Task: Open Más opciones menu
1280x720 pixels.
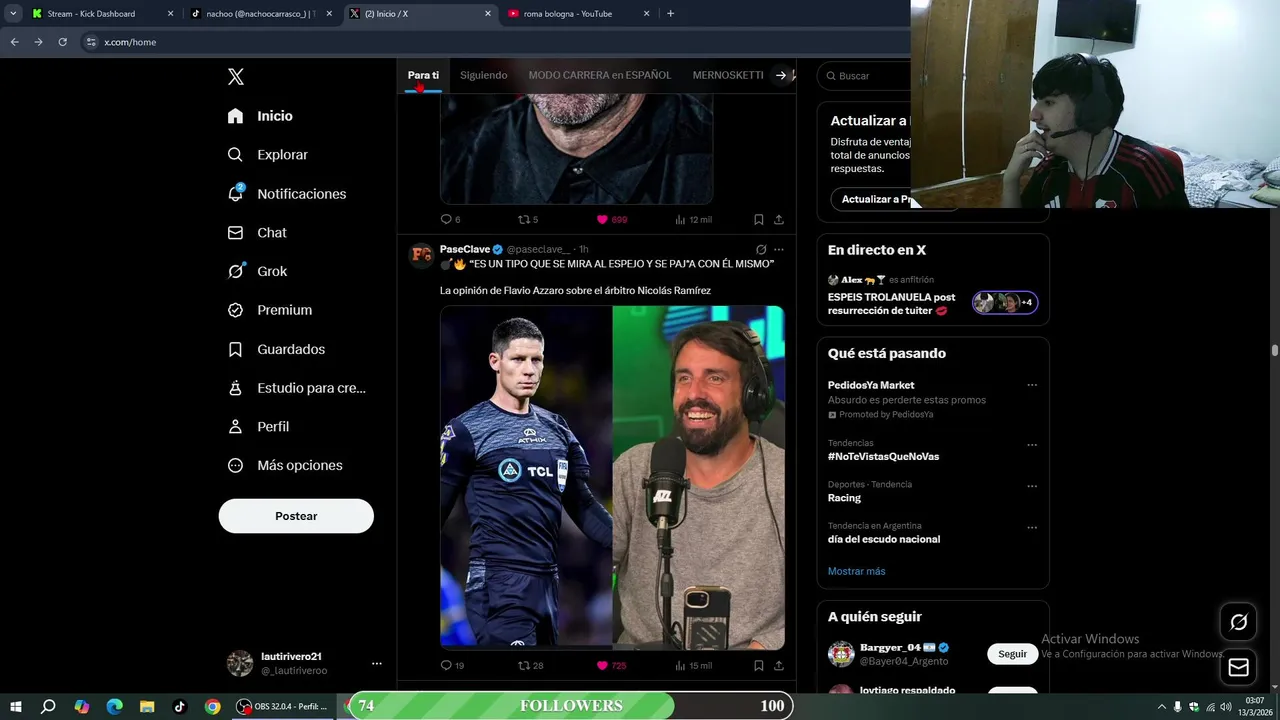Action: coord(285,466)
